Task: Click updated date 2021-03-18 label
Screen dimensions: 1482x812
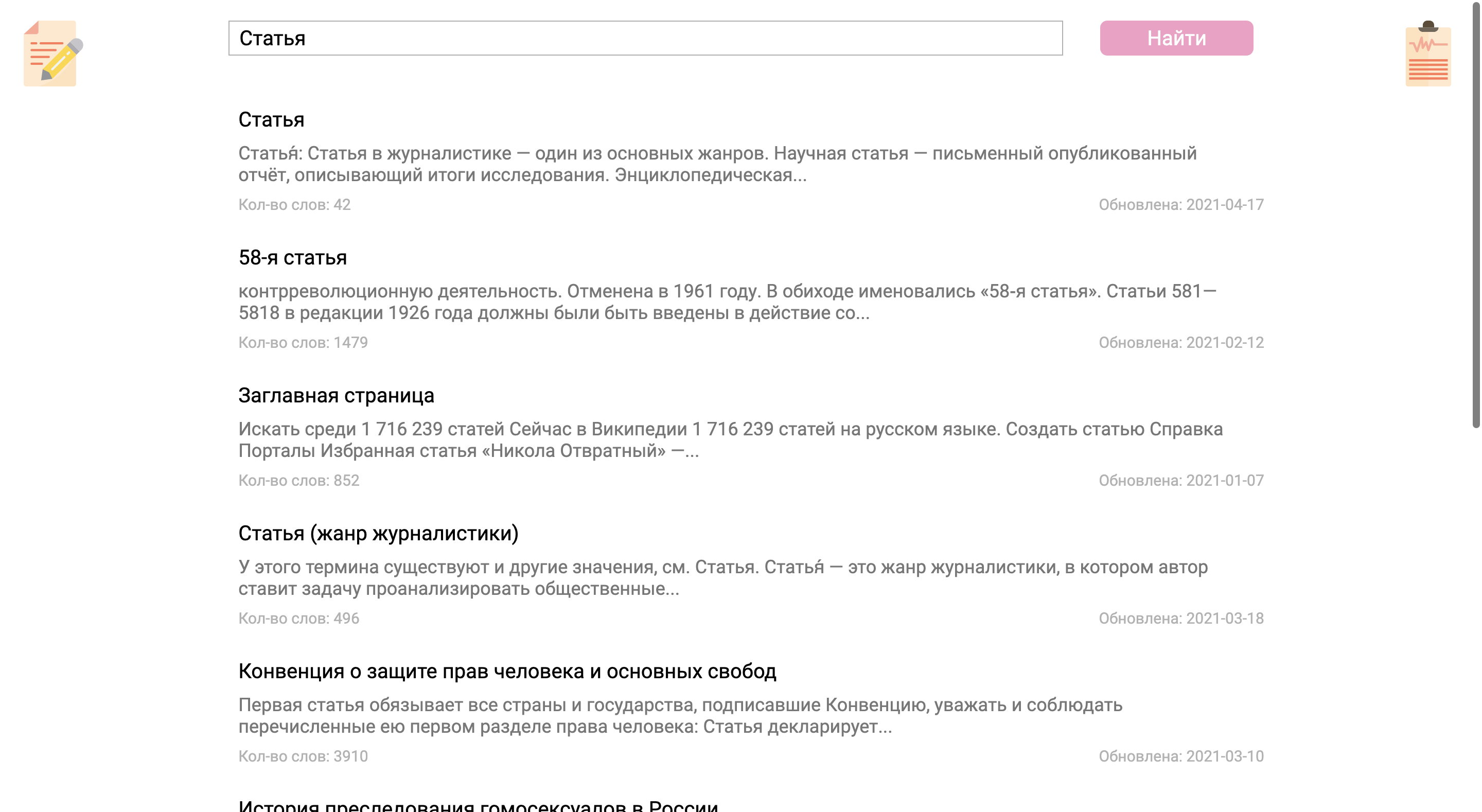Action: pyautogui.click(x=1180, y=619)
